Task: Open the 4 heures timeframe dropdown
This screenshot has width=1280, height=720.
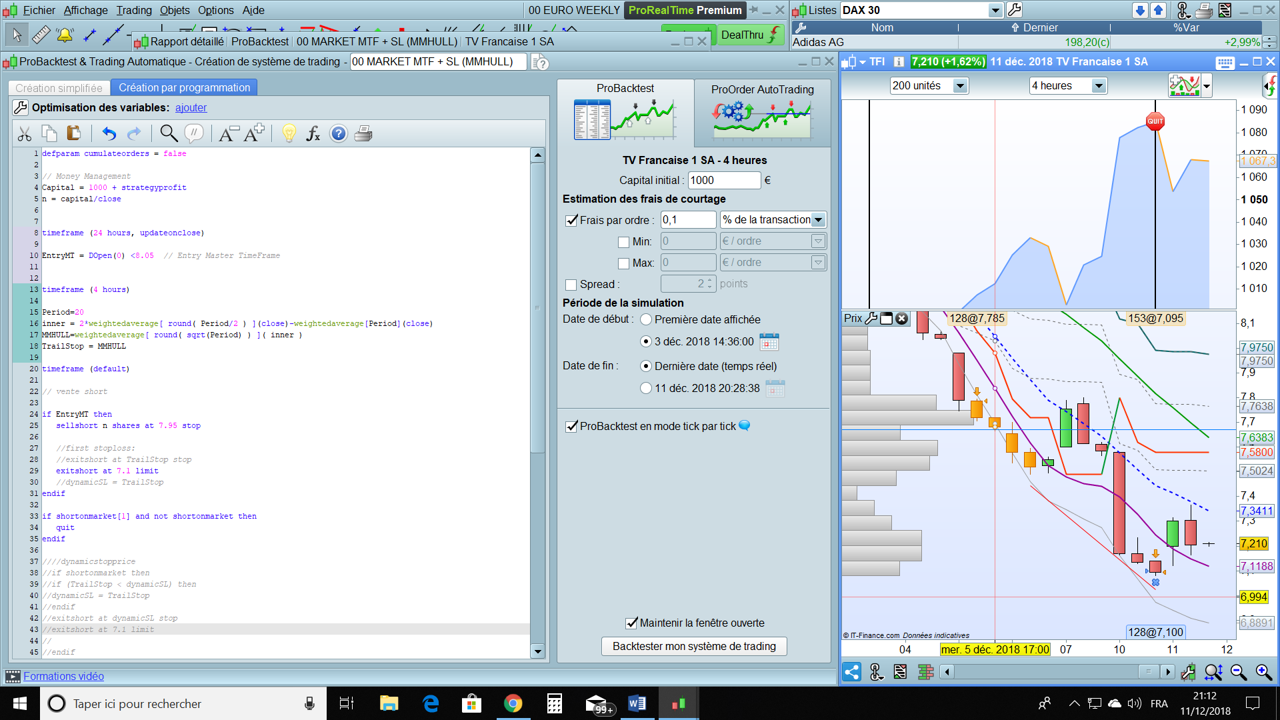Action: click(x=1098, y=86)
